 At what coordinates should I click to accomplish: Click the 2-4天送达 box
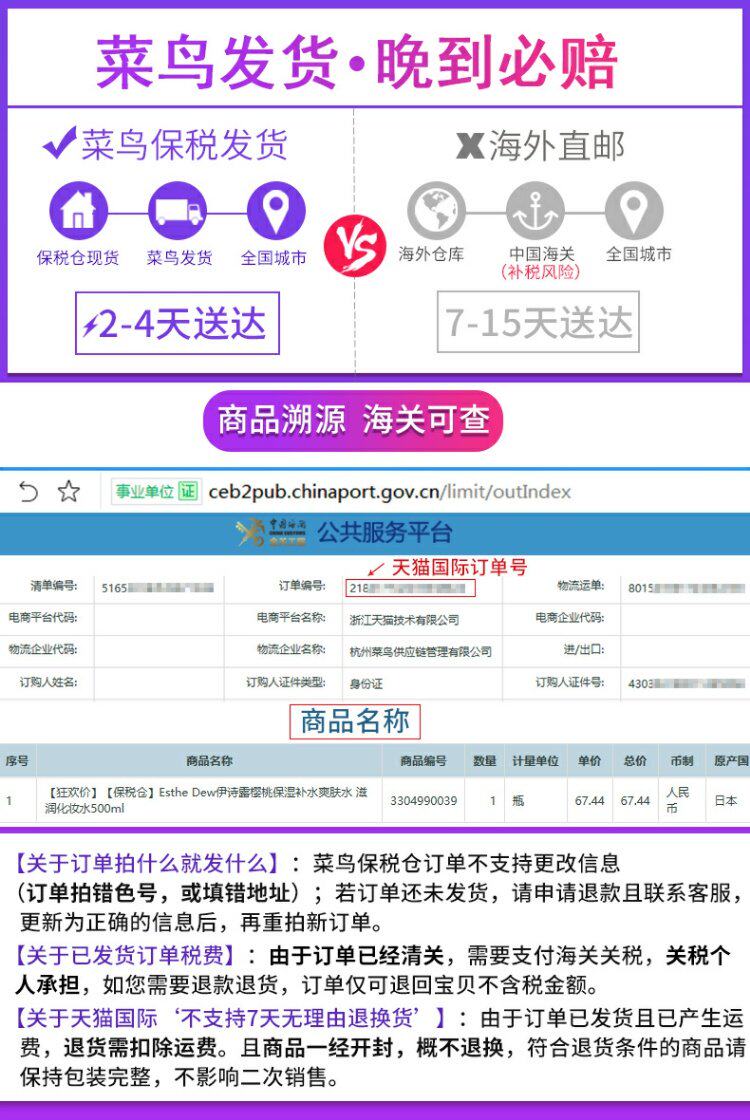coord(177,323)
